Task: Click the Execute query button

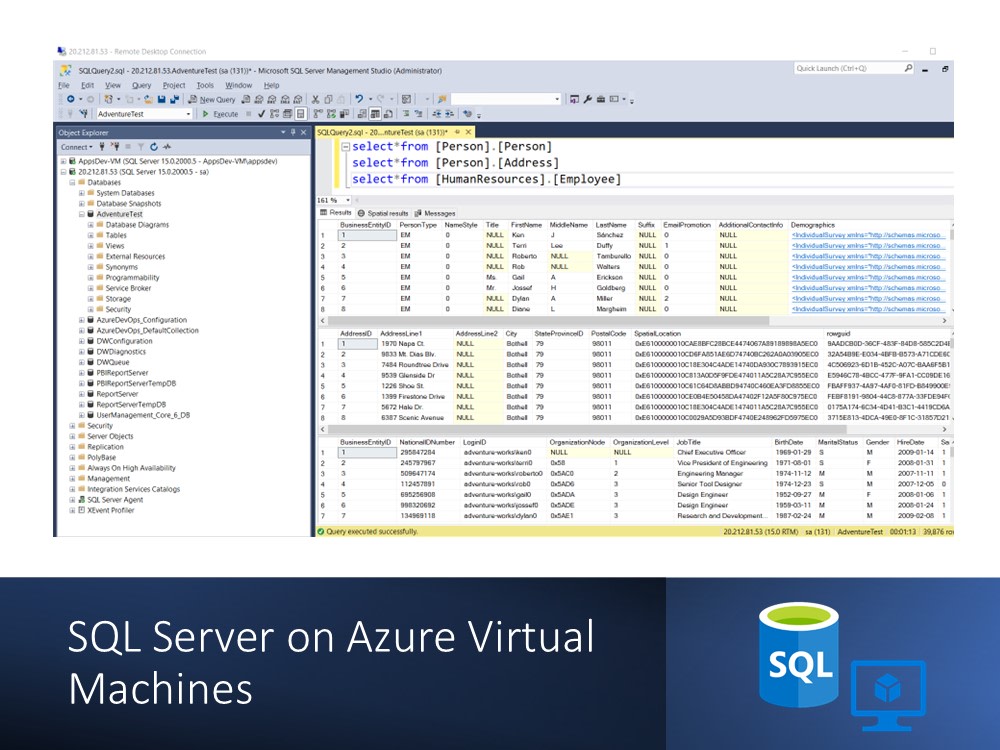Action: pyautogui.click(x=220, y=114)
